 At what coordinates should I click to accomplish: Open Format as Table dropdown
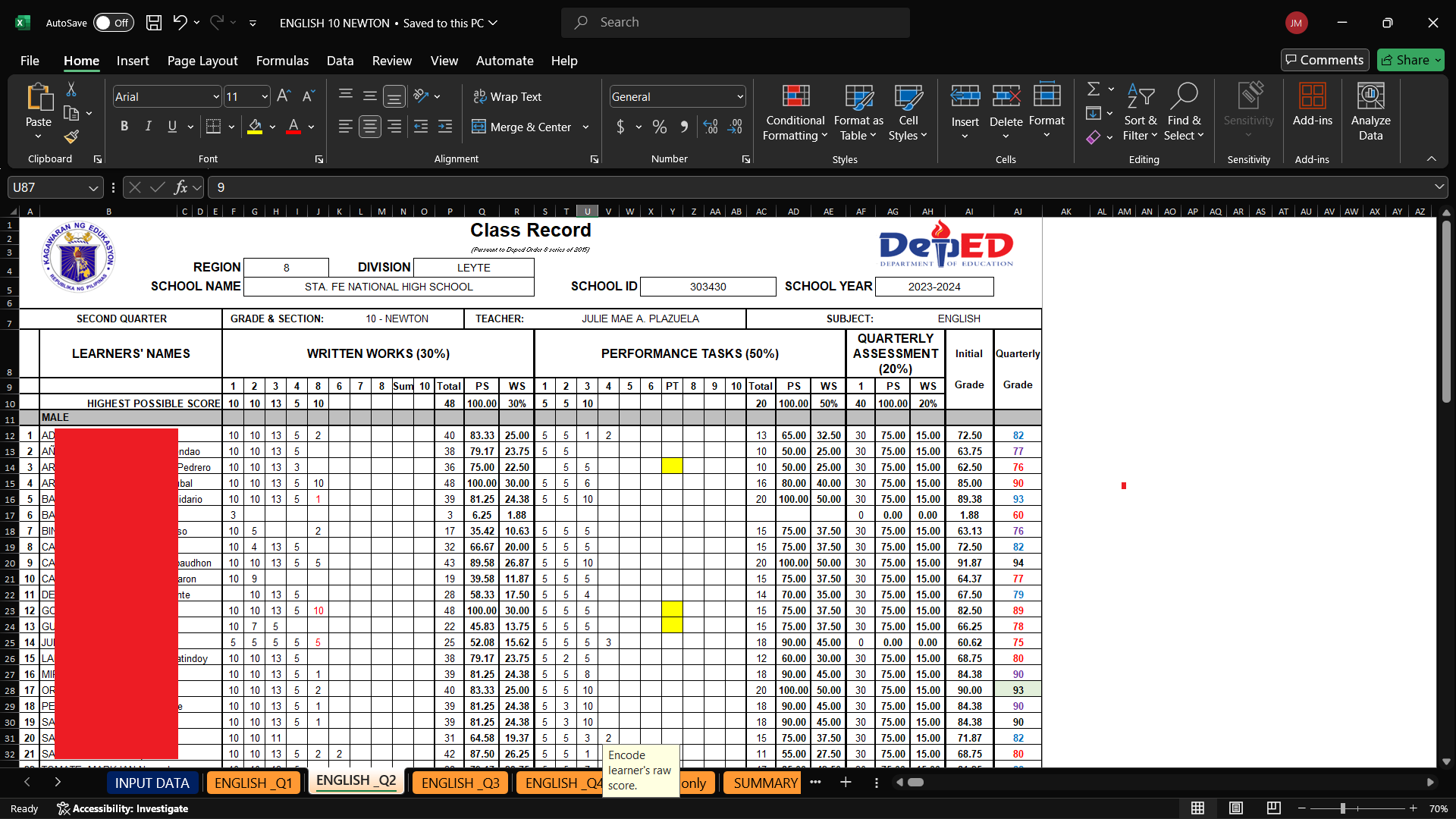pyautogui.click(x=858, y=112)
